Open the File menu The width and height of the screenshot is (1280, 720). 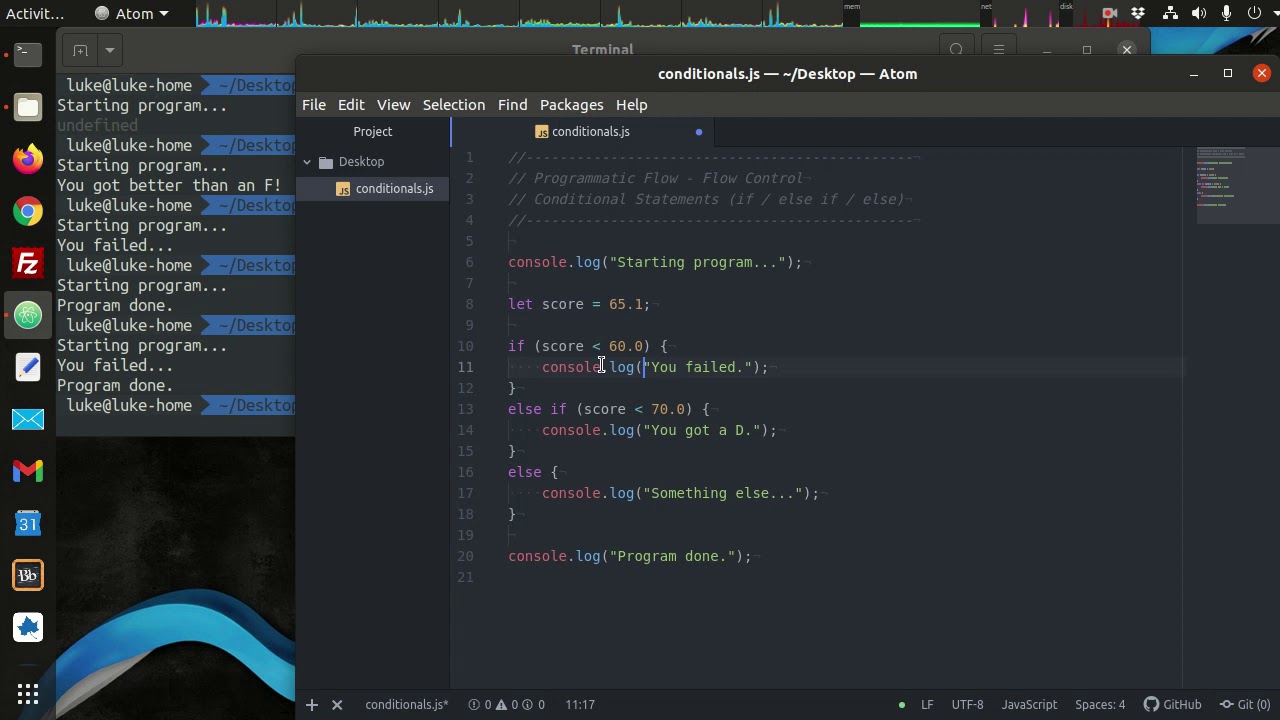pyautogui.click(x=314, y=105)
